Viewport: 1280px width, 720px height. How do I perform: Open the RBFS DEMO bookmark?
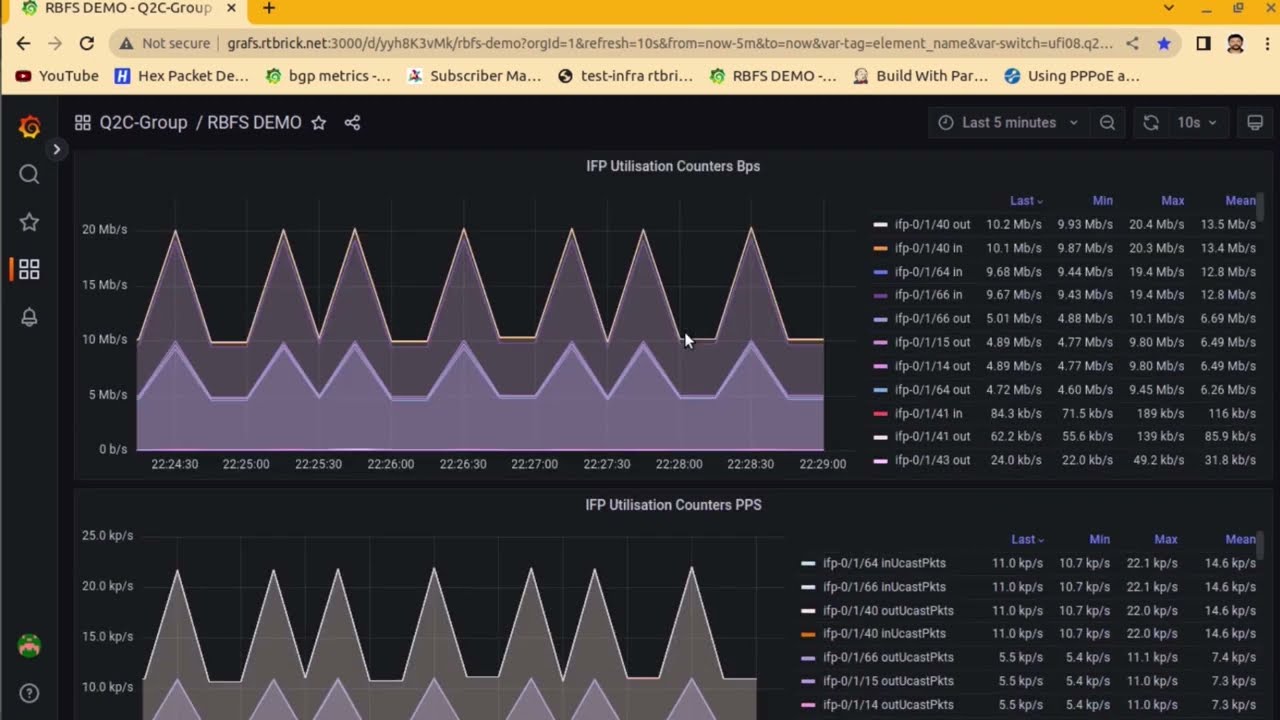[773, 76]
